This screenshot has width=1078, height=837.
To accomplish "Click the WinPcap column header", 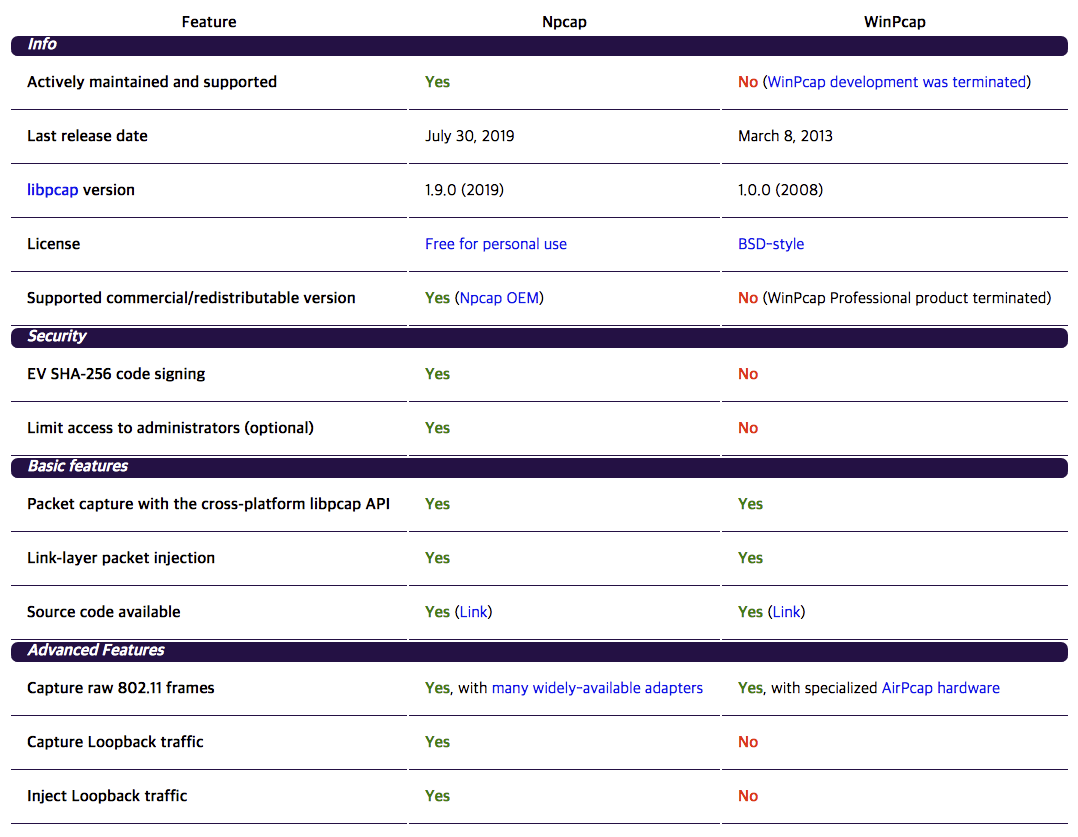I will (894, 22).
